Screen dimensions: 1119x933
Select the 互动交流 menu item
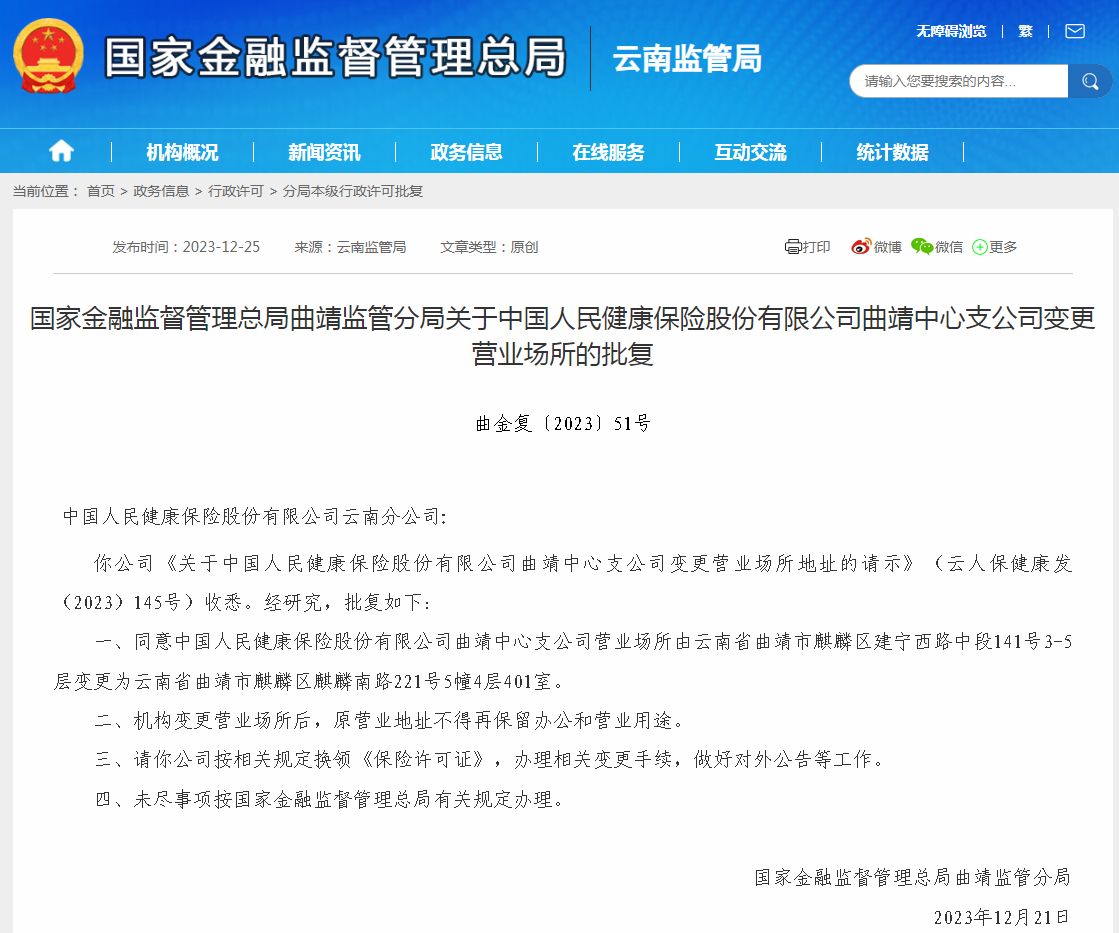pos(750,152)
